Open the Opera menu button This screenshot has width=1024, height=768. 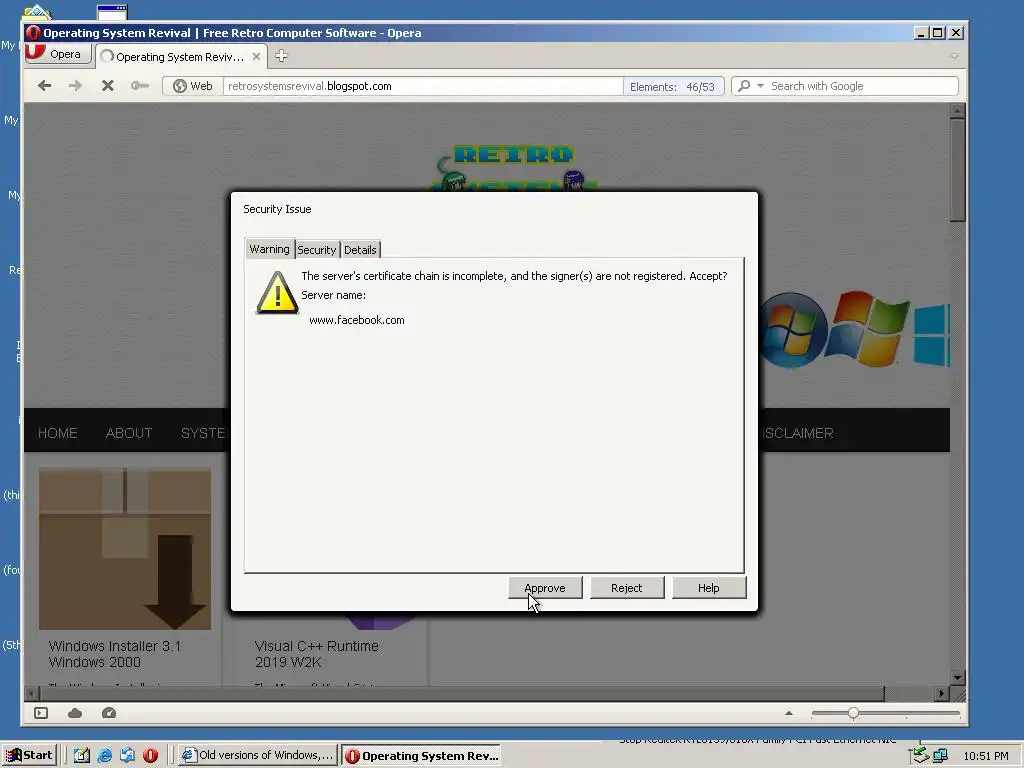click(57, 54)
